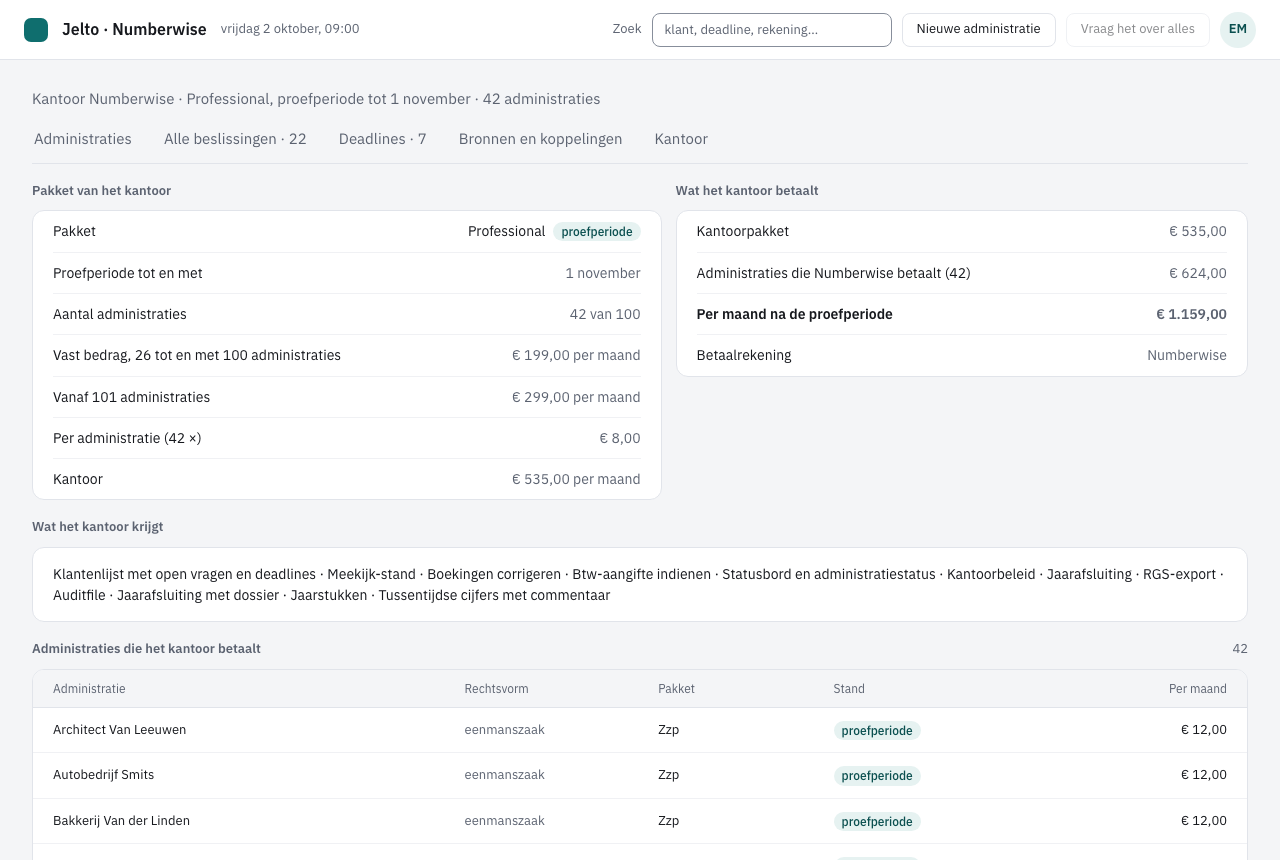Screen dimensions: 1280x860
Task: Focus the search field for klant, deadline, rekening
Action: coord(772,30)
